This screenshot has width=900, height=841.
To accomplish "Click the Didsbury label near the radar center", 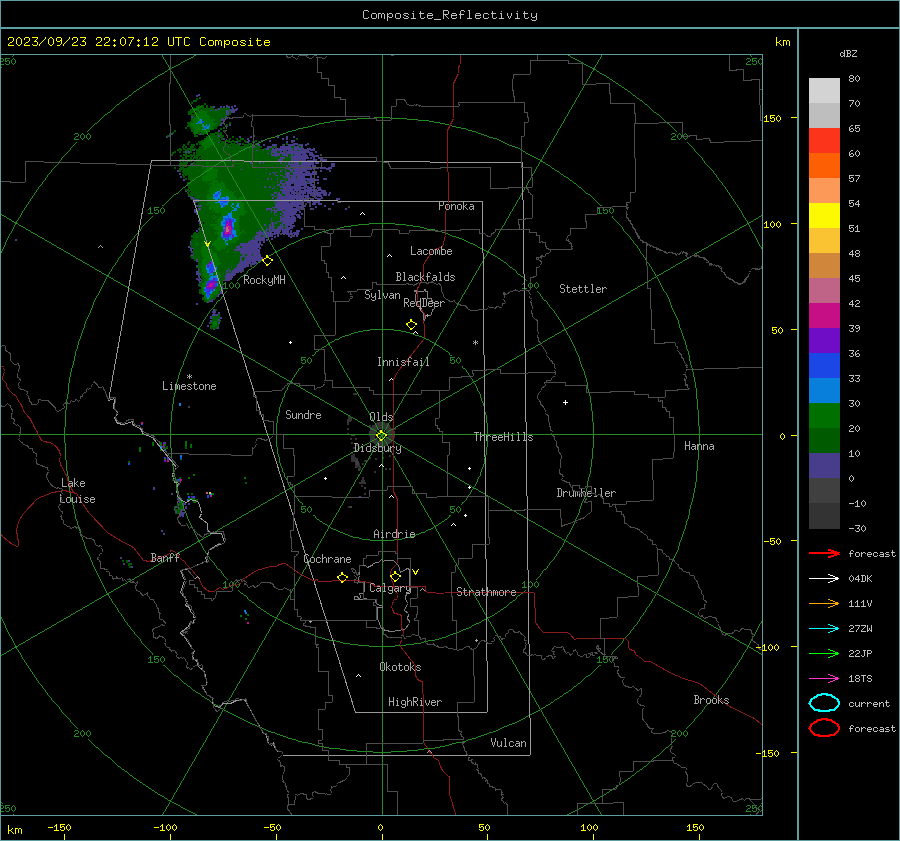I will (377, 448).
